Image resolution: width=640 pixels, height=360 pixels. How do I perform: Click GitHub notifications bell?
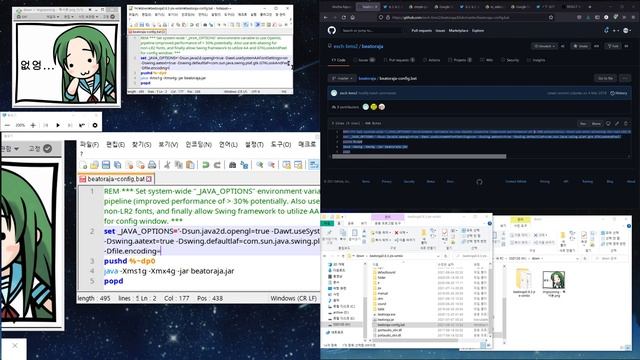pos(607,30)
